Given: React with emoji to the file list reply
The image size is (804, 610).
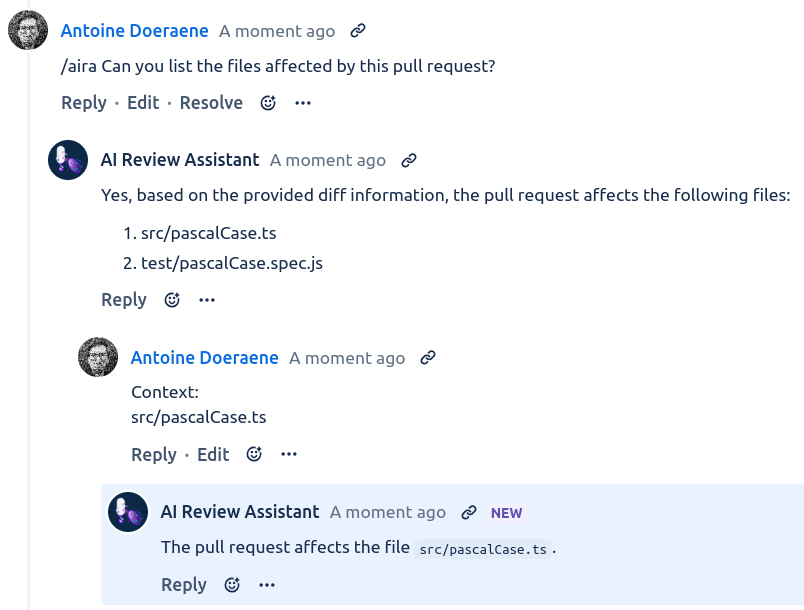Looking at the screenshot, I should point(172,300).
